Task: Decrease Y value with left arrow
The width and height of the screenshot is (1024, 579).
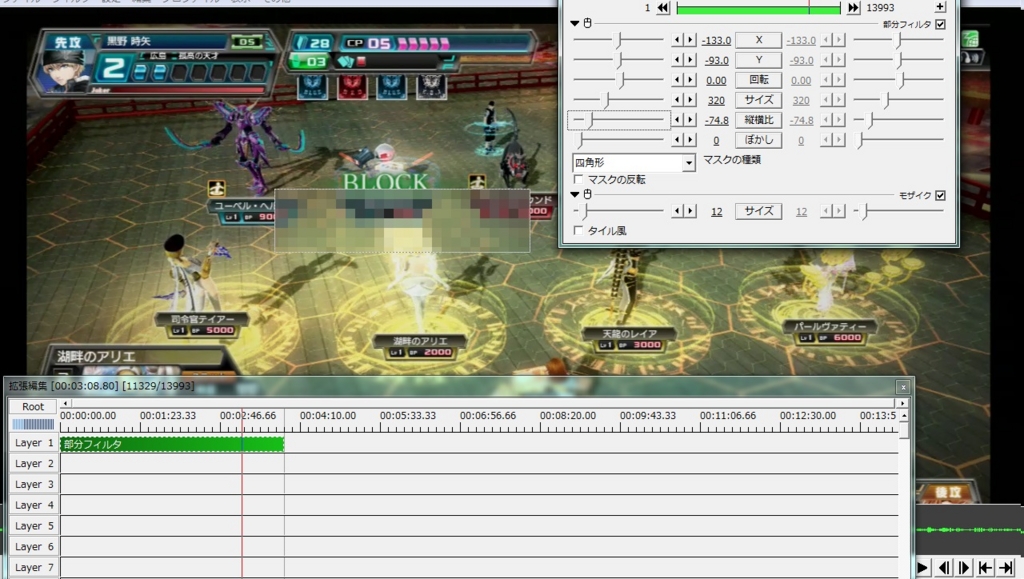Action: 677,60
